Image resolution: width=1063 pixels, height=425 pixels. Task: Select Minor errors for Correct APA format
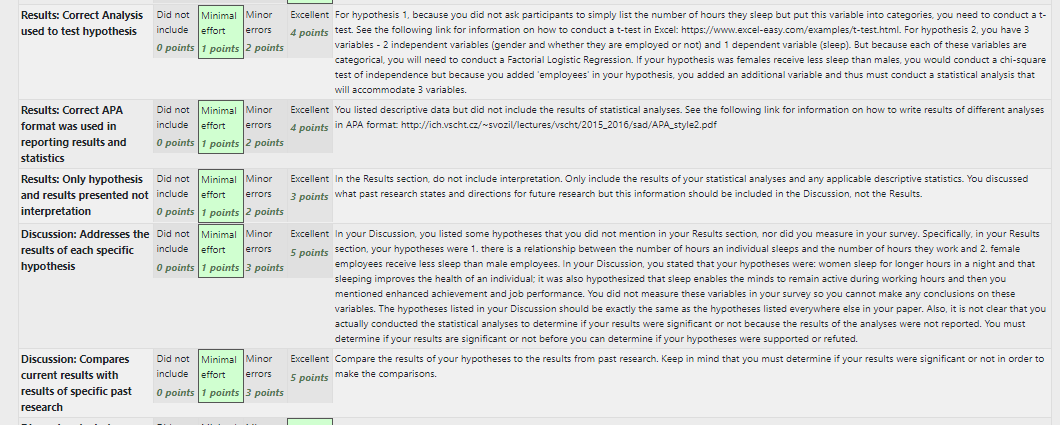coord(265,127)
